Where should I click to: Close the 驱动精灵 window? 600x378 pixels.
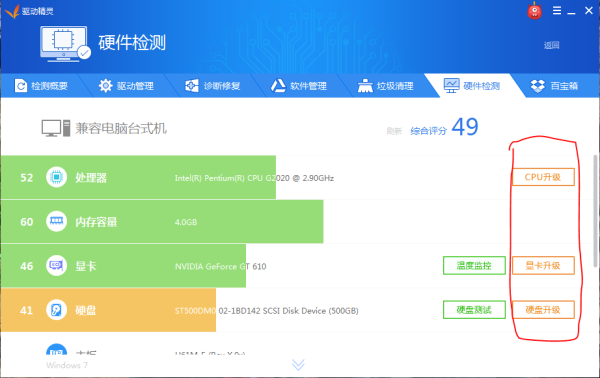coord(589,11)
